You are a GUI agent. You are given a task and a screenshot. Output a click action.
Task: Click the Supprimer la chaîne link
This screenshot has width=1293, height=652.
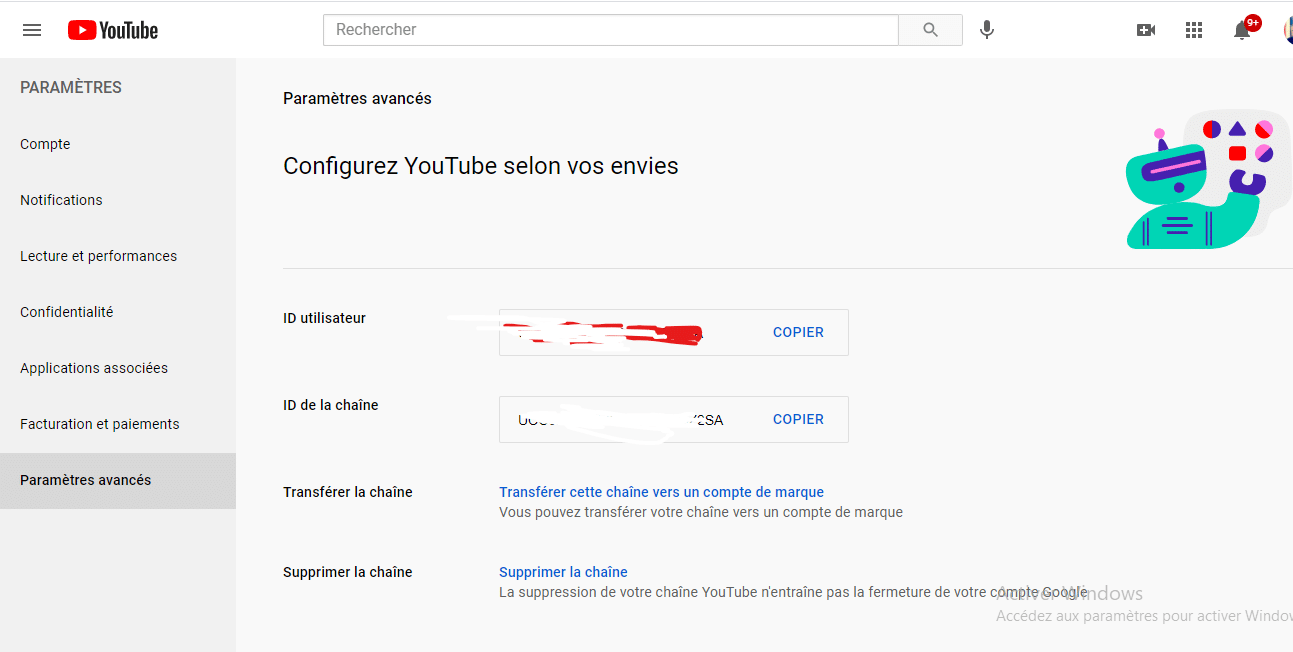[x=563, y=572]
